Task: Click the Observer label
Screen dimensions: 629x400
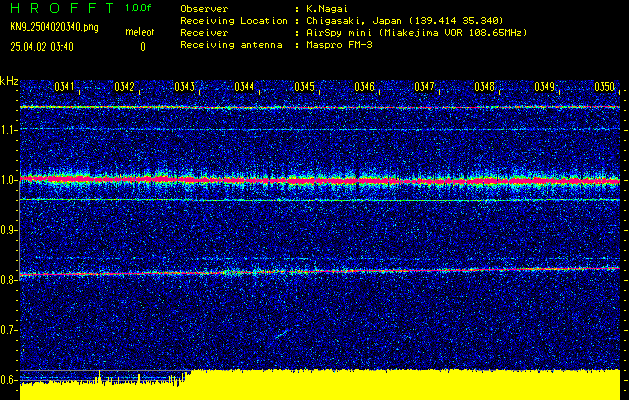Action: [204, 8]
